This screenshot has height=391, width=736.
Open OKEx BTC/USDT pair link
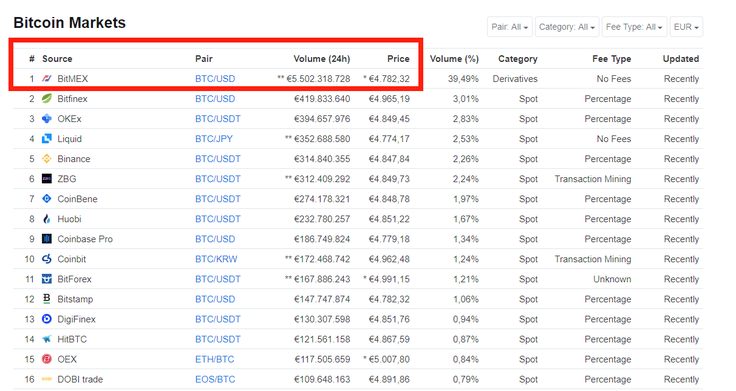click(x=218, y=119)
